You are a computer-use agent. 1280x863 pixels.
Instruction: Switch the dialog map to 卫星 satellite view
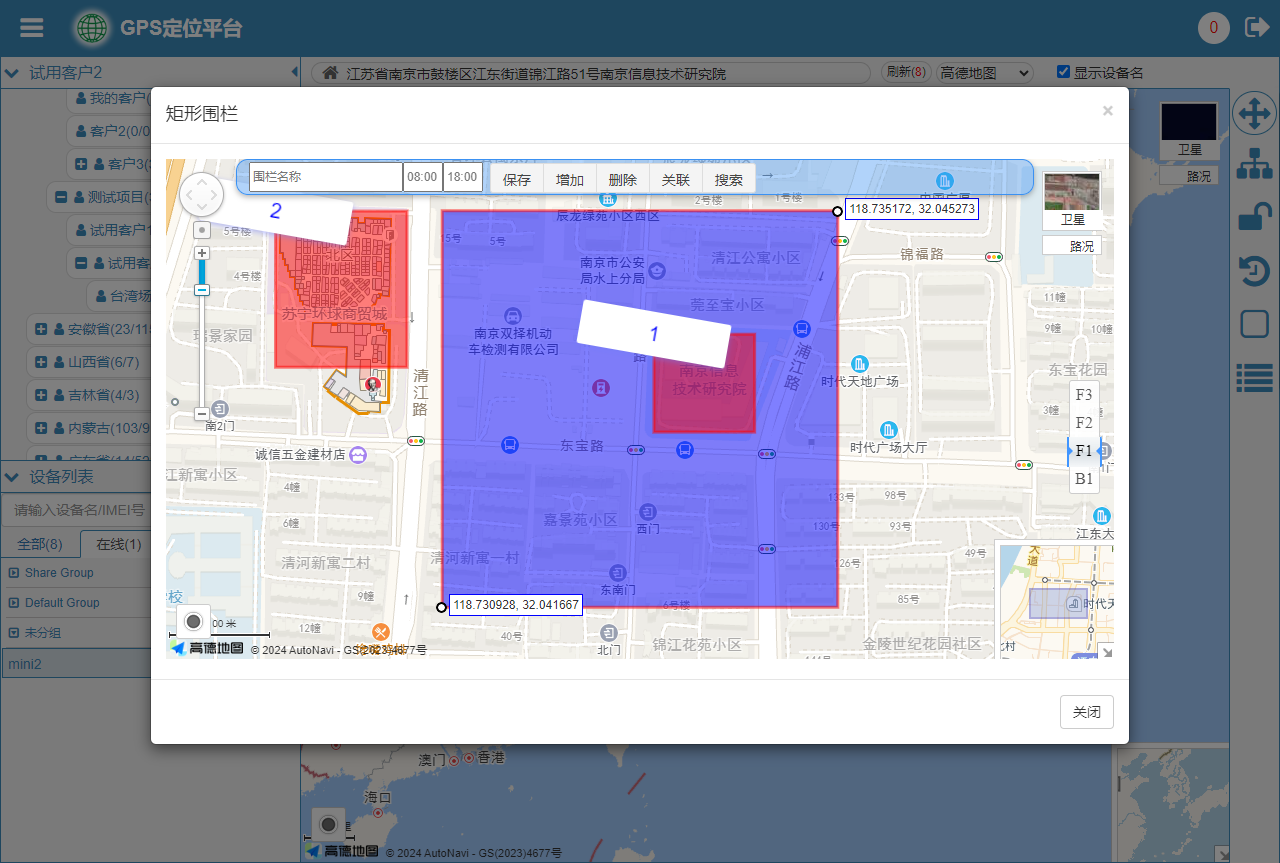coord(1072,201)
